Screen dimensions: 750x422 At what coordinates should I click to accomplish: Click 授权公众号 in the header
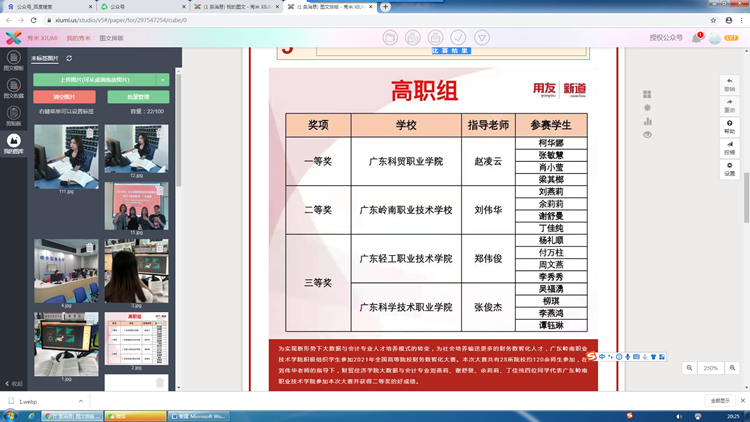pos(666,38)
